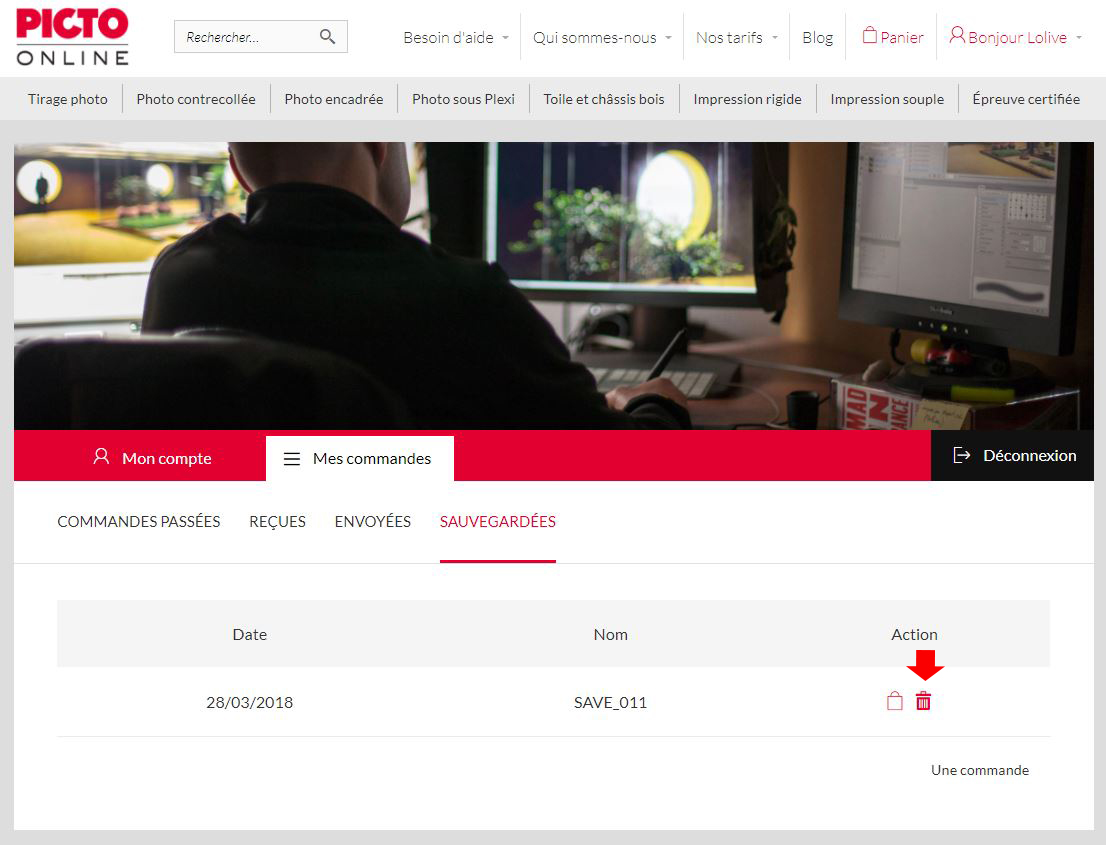Click in the Rechercher search field
Viewport: 1106px width, 845px height.
point(245,37)
